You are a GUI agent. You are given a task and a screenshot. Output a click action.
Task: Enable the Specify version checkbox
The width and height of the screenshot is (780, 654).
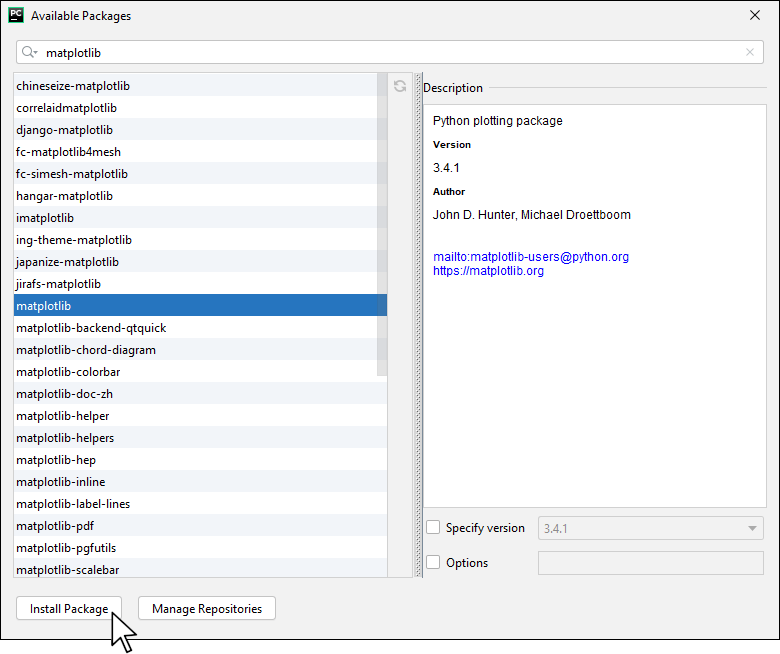[433, 527]
